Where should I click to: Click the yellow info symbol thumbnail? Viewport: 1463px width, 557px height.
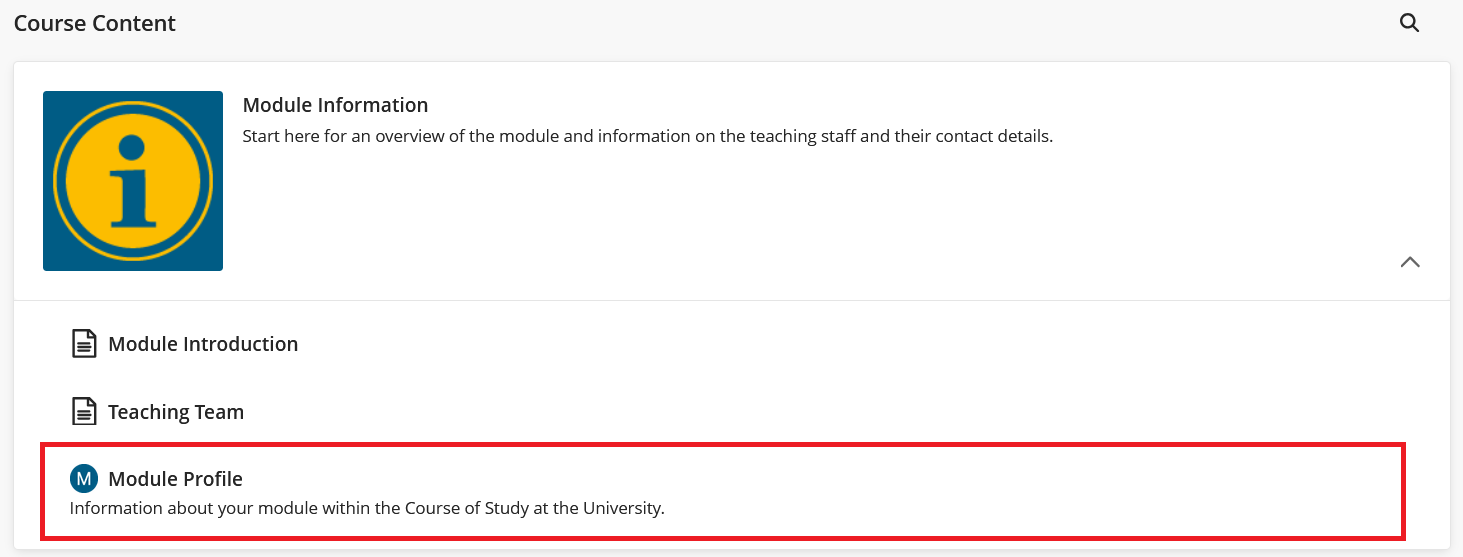pyautogui.click(x=133, y=181)
